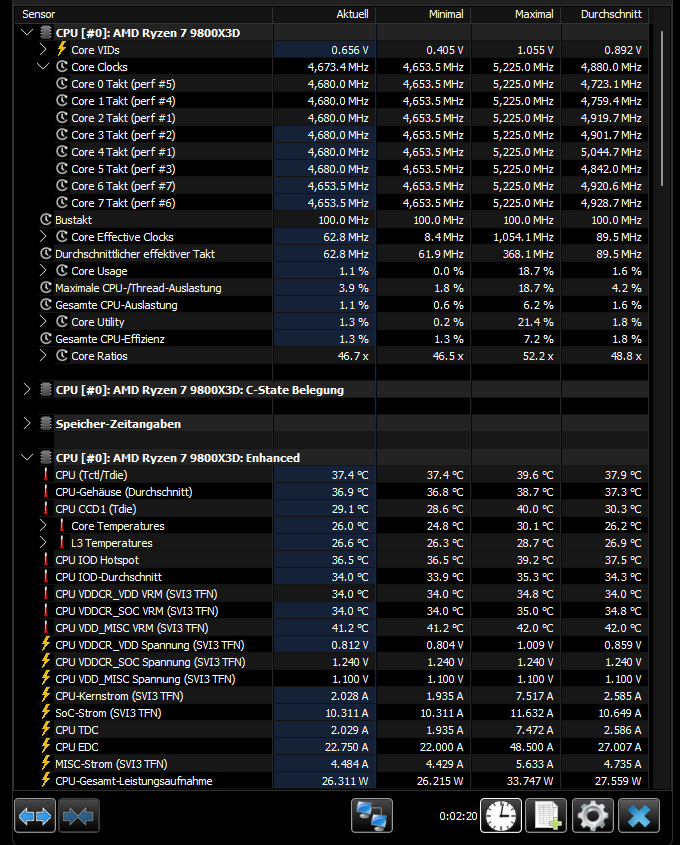Open sensor settings gear icon

point(593,816)
